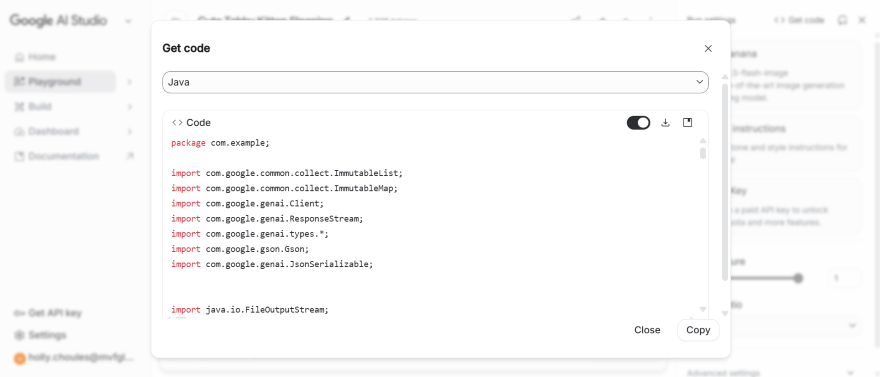Click the "package com.example;" code line
The height and width of the screenshot is (377, 880).
220,143
